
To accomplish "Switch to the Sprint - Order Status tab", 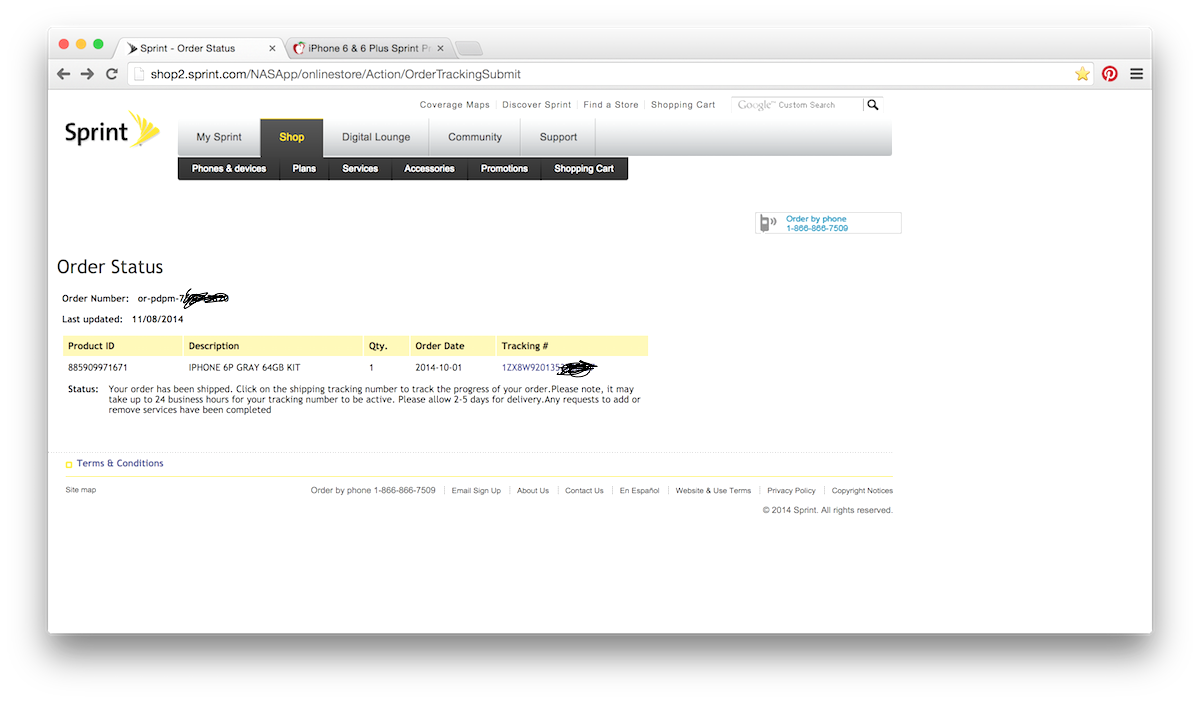I will [x=200, y=48].
